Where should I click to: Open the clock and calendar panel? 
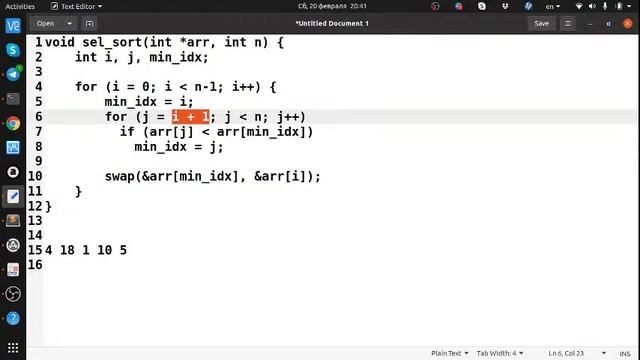pyautogui.click(x=332, y=6)
